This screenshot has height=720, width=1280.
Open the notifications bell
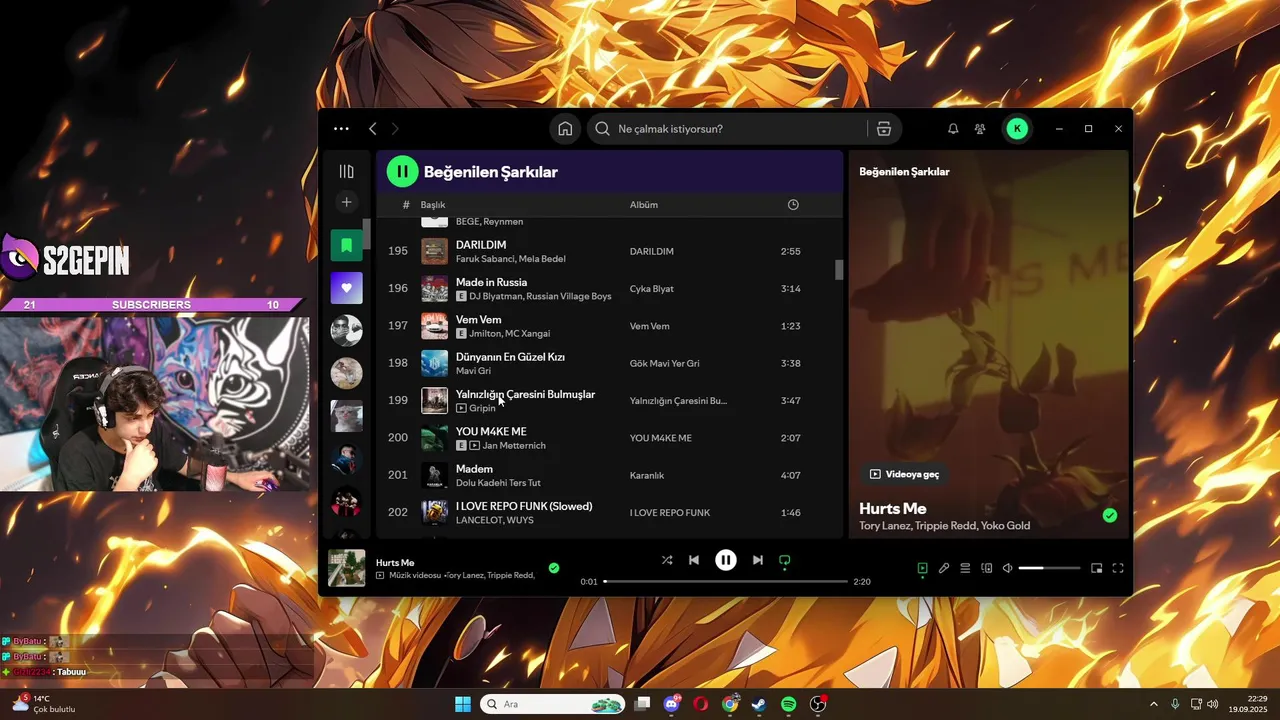pos(953,129)
